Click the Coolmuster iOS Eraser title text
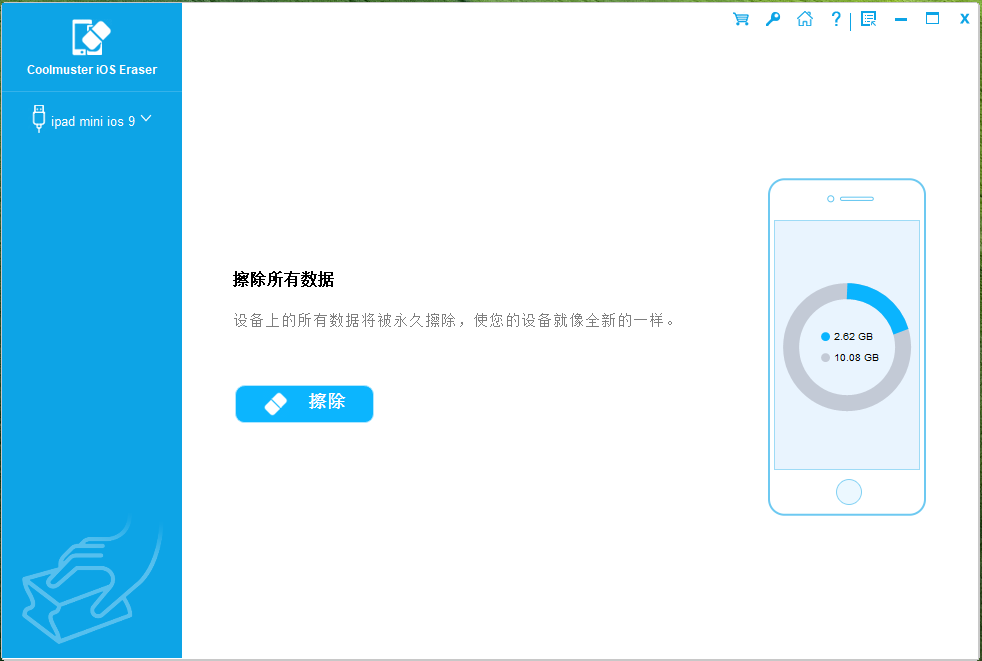 click(x=92, y=70)
